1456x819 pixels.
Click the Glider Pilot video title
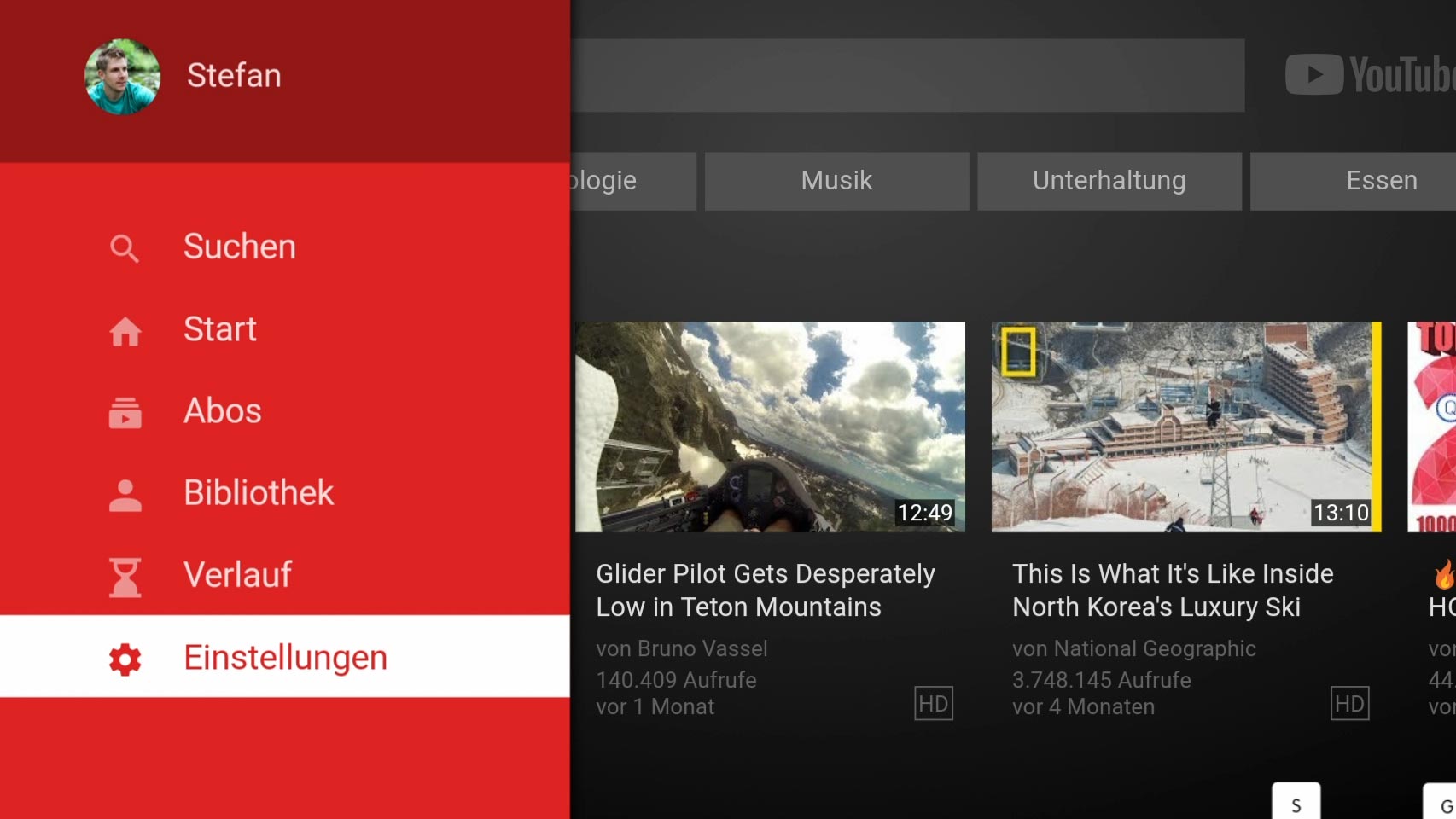tap(765, 590)
